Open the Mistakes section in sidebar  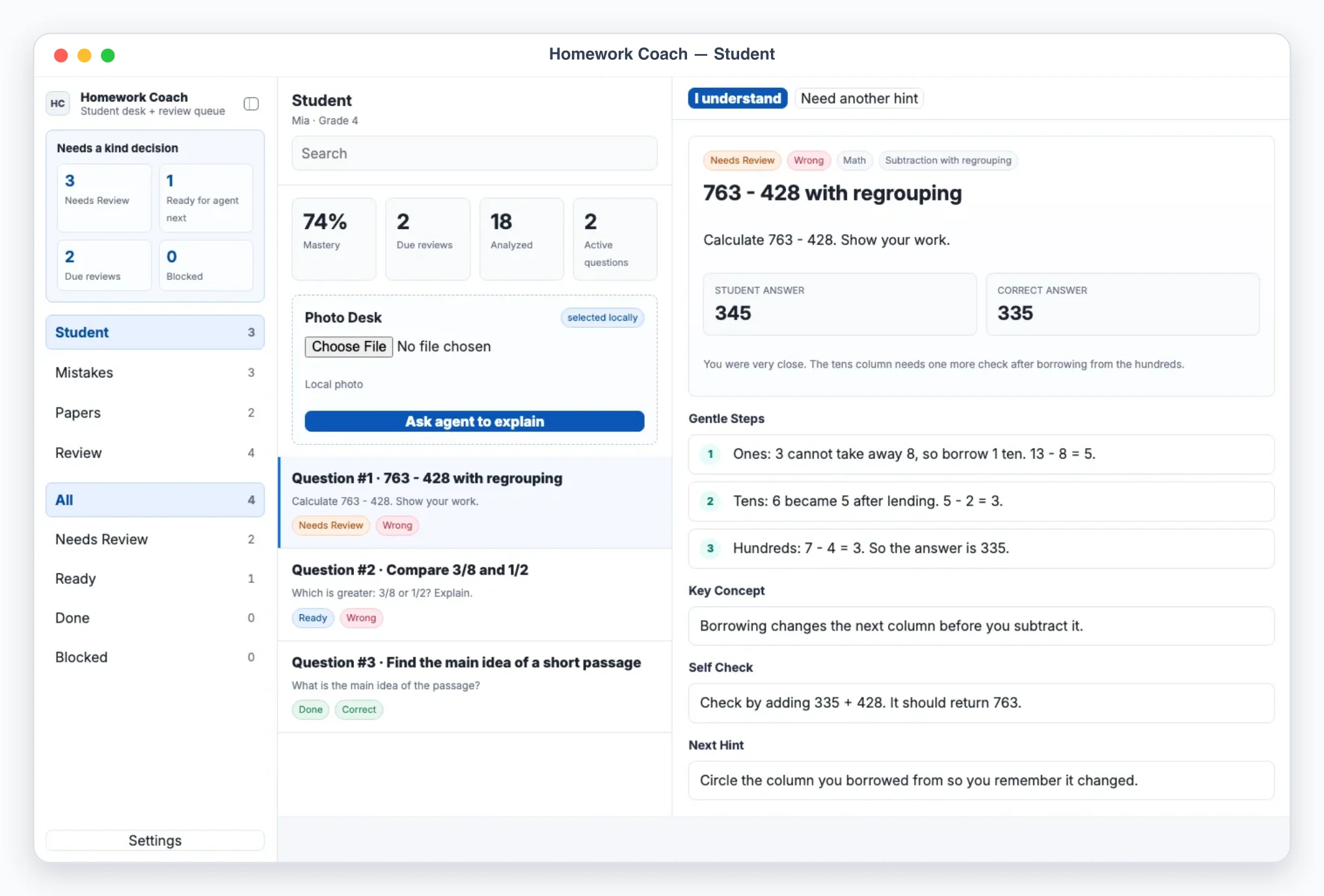tap(155, 373)
